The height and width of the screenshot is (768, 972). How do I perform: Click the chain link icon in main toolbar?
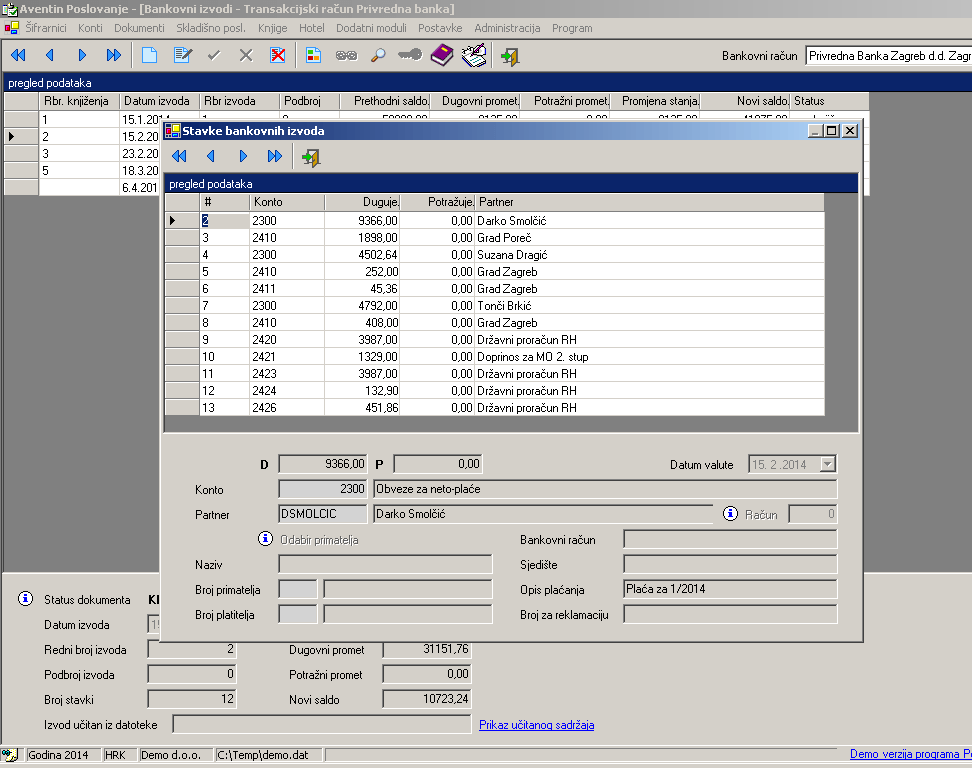346,56
